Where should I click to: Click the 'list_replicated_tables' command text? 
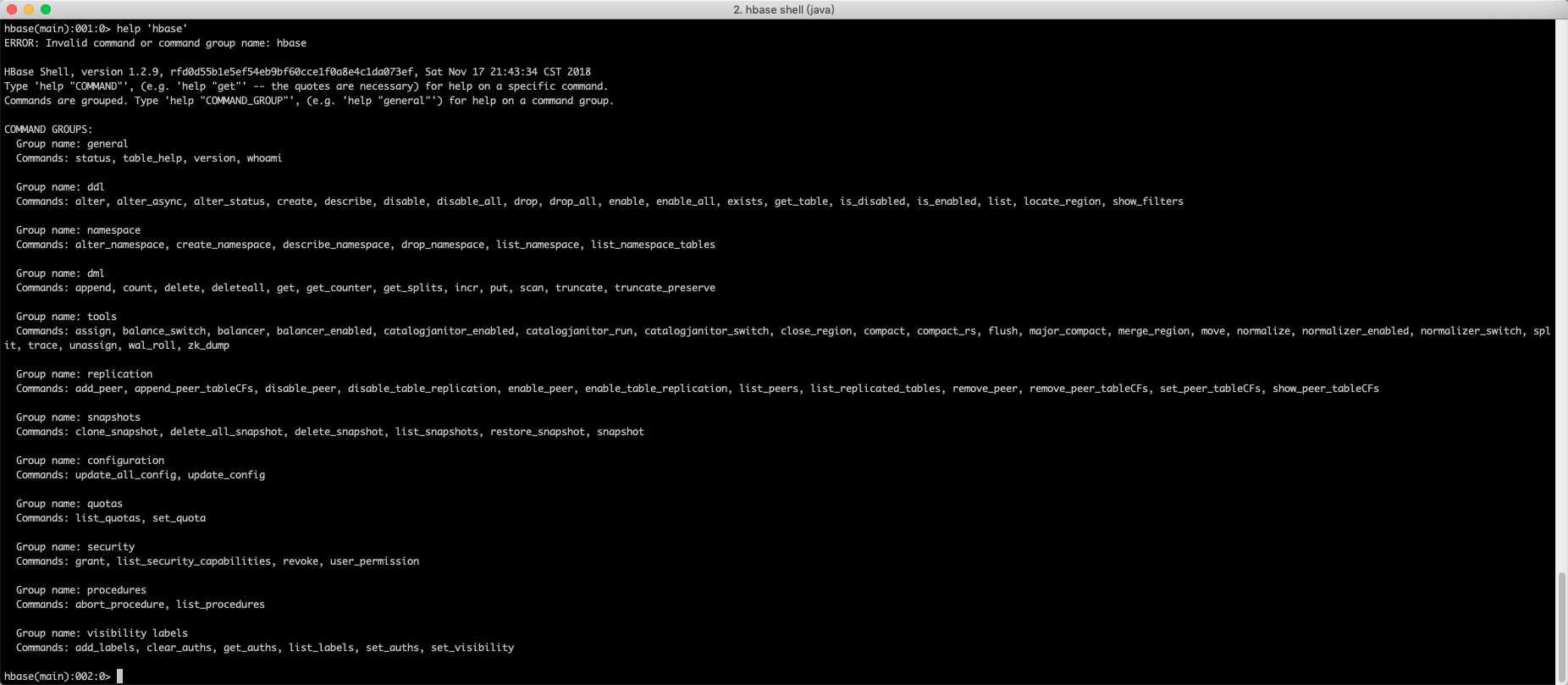pos(875,389)
